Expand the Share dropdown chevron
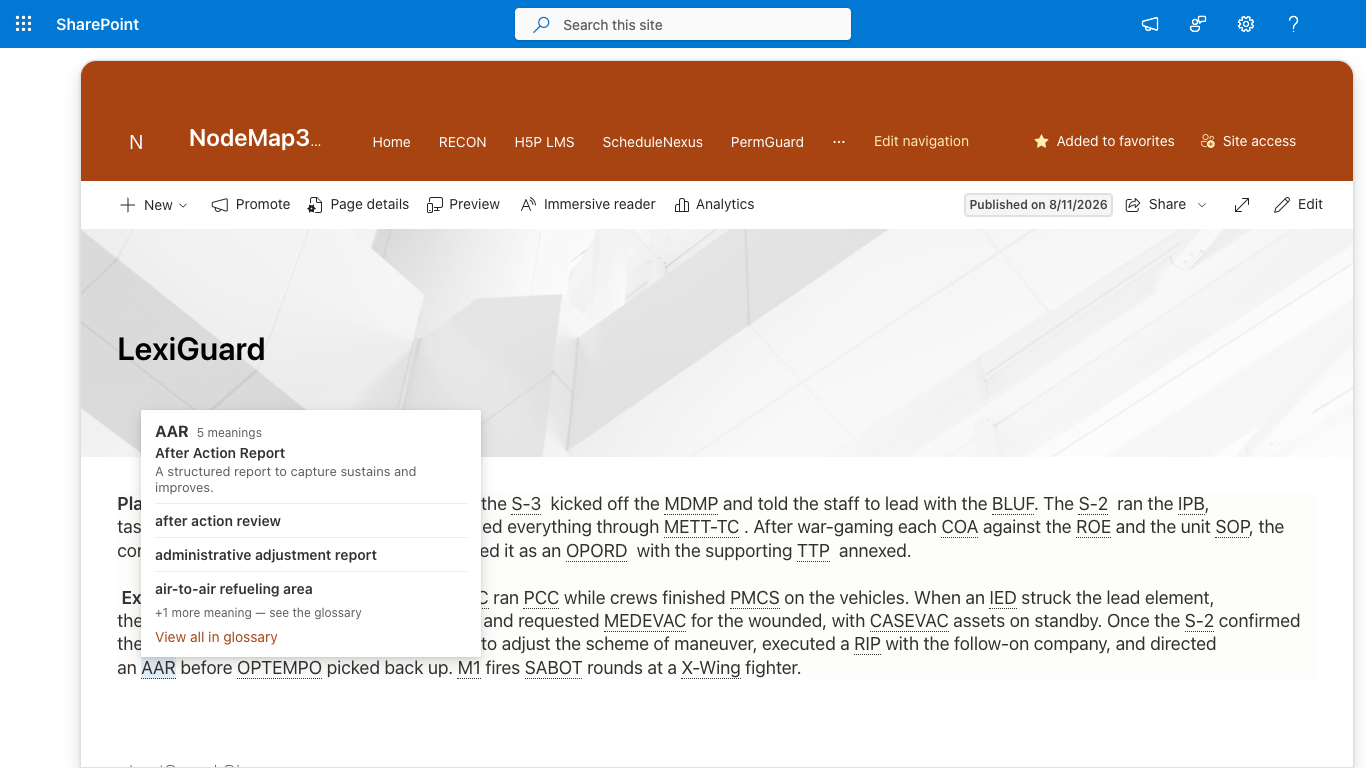1366x768 pixels. (x=1202, y=205)
